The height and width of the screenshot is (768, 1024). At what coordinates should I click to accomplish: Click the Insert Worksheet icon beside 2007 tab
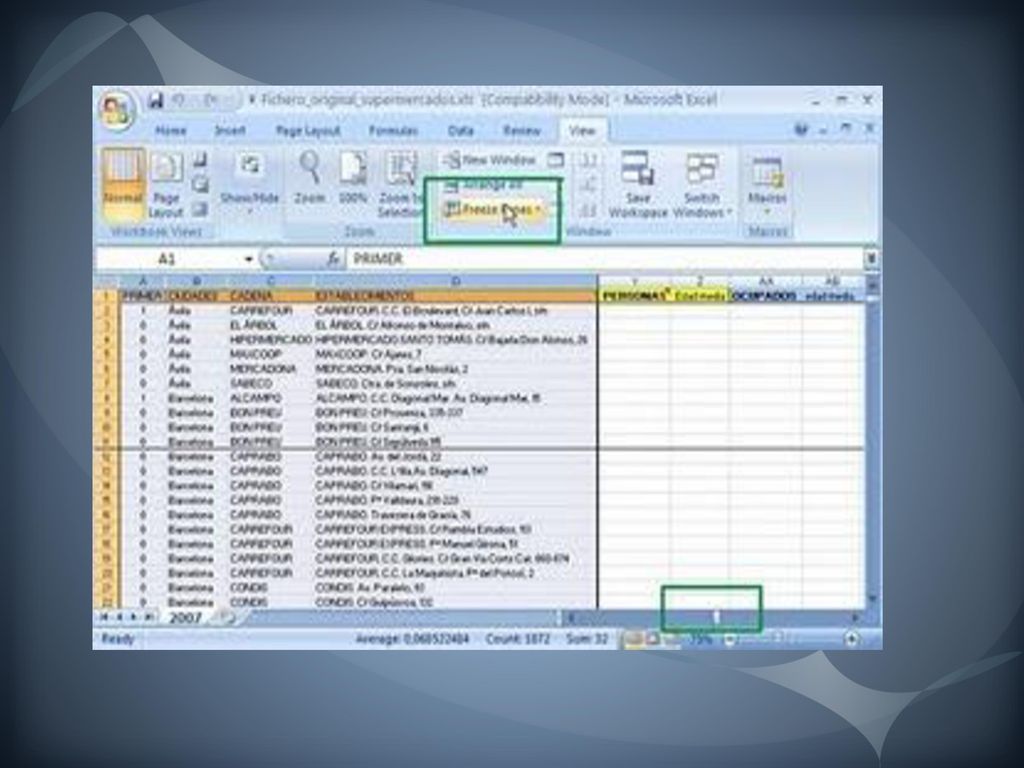[228, 617]
